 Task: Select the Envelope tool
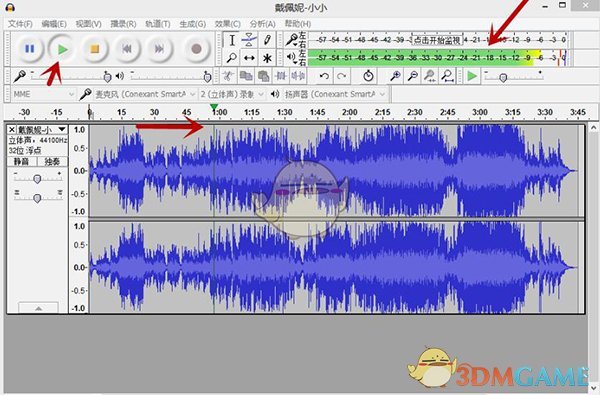coord(249,40)
